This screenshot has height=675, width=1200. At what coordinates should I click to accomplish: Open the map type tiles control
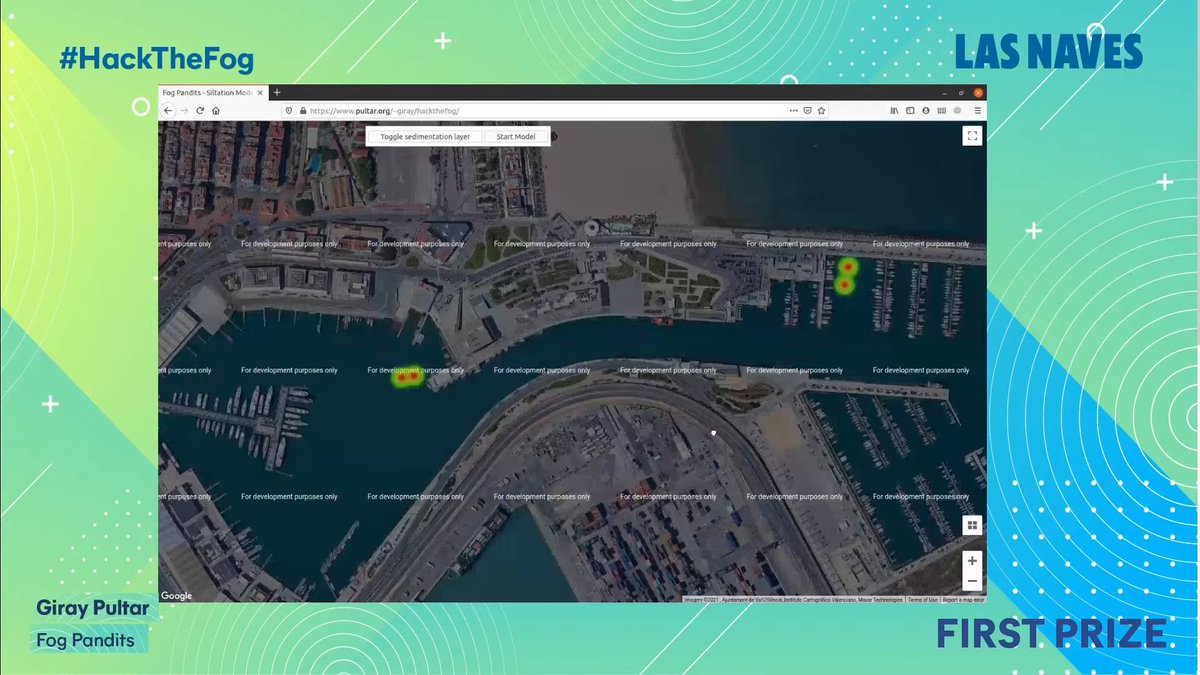point(972,526)
